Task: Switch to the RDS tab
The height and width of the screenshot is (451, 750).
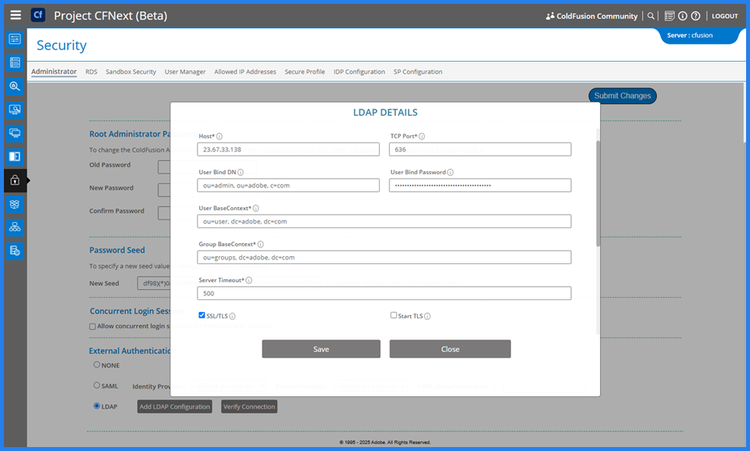Action: (x=91, y=72)
